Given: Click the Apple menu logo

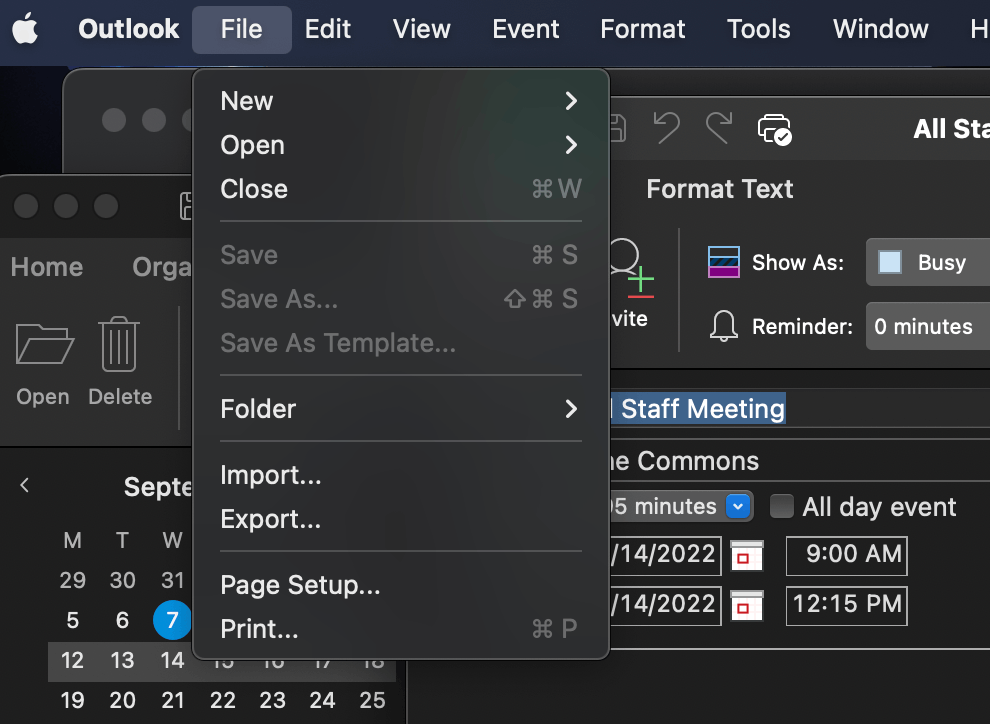Looking at the screenshot, I should pos(25,29).
